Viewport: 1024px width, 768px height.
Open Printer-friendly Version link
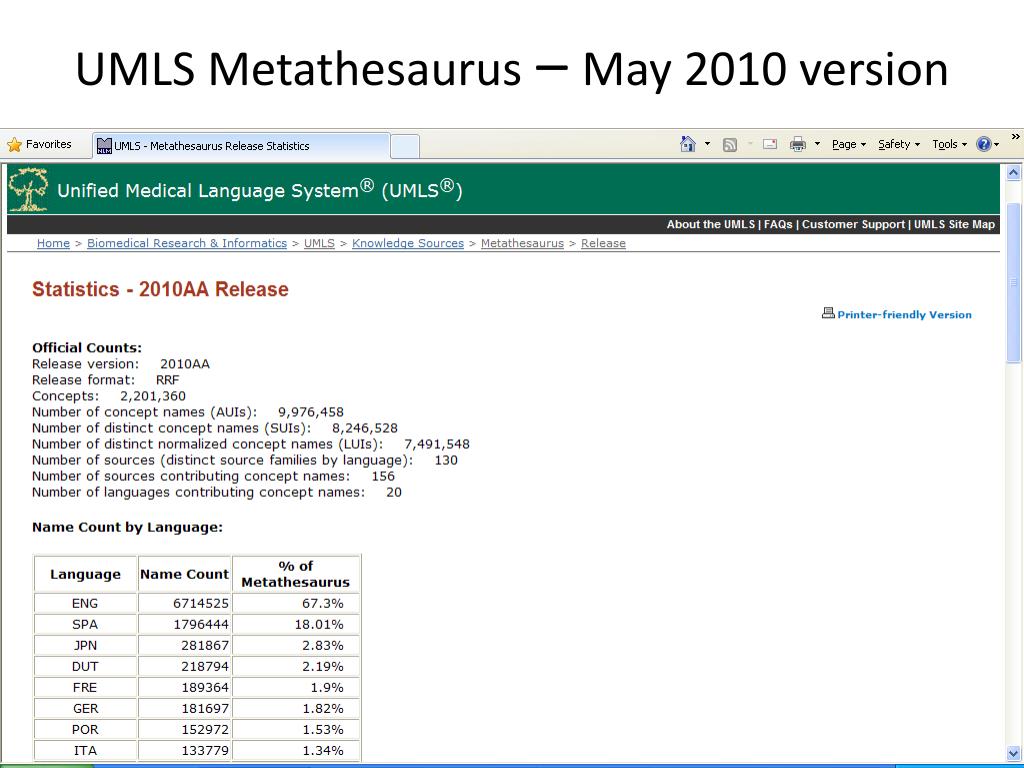pos(904,315)
